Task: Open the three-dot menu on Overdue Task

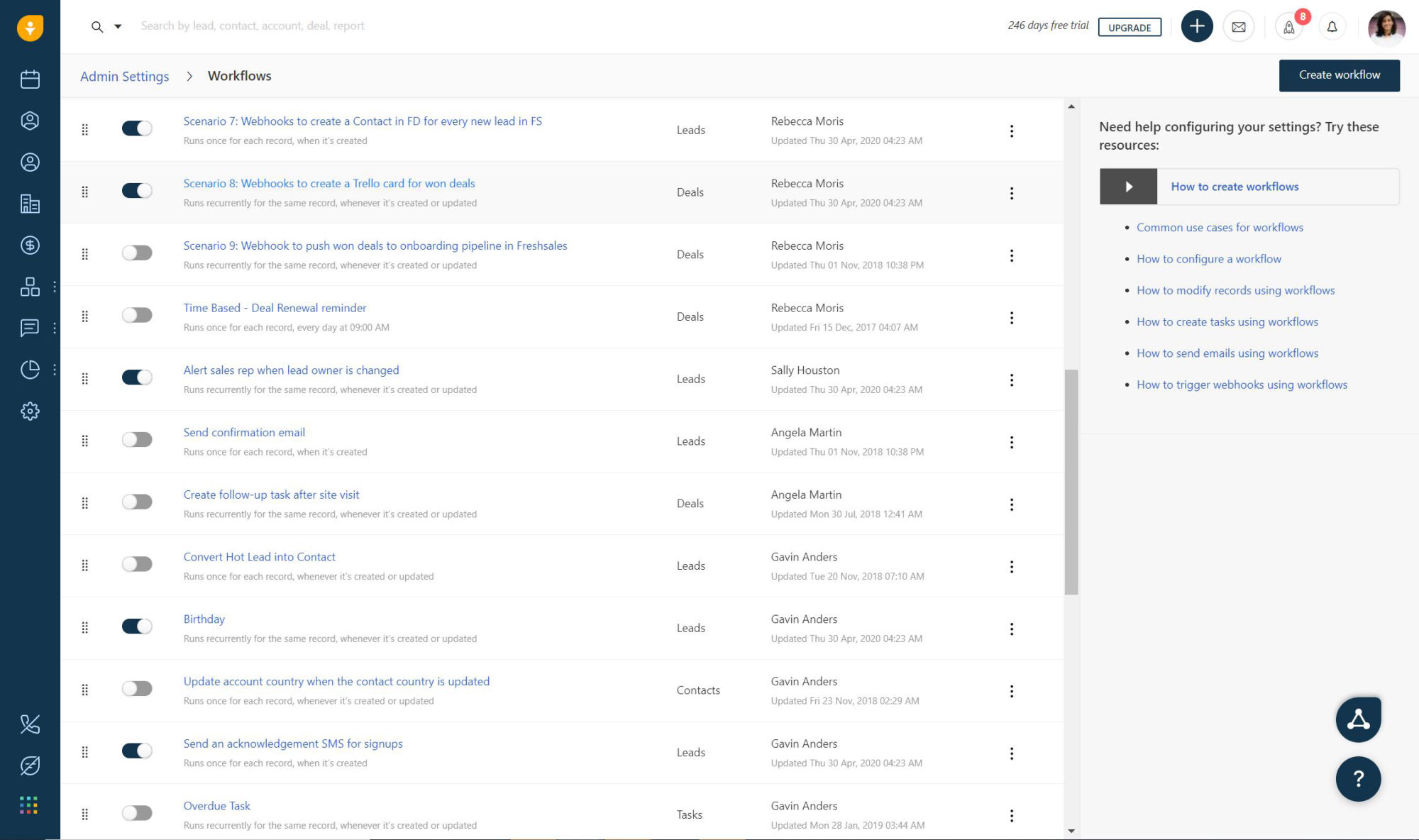Action: coord(1012,815)
